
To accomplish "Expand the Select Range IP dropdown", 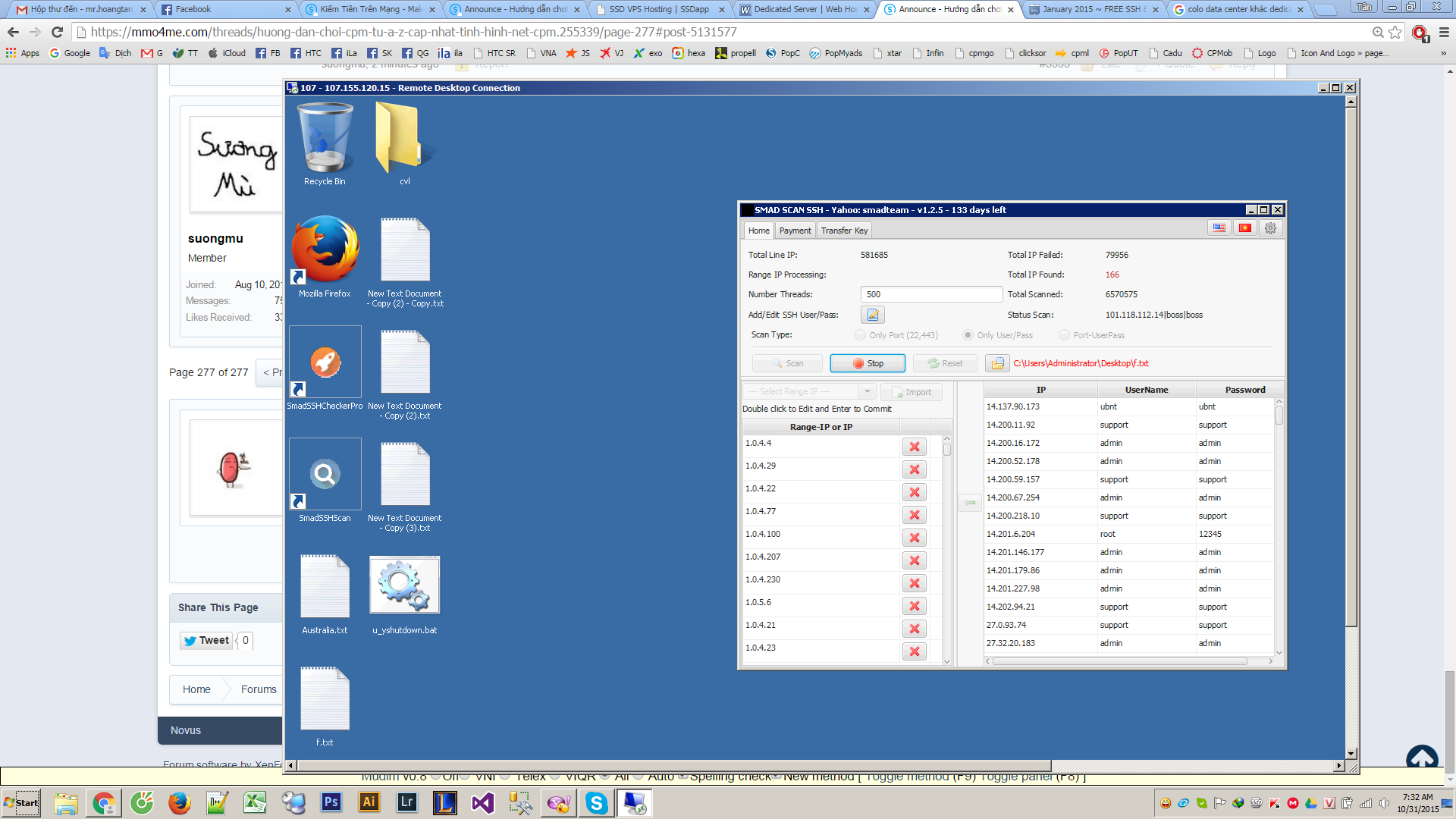I will 867,392.
